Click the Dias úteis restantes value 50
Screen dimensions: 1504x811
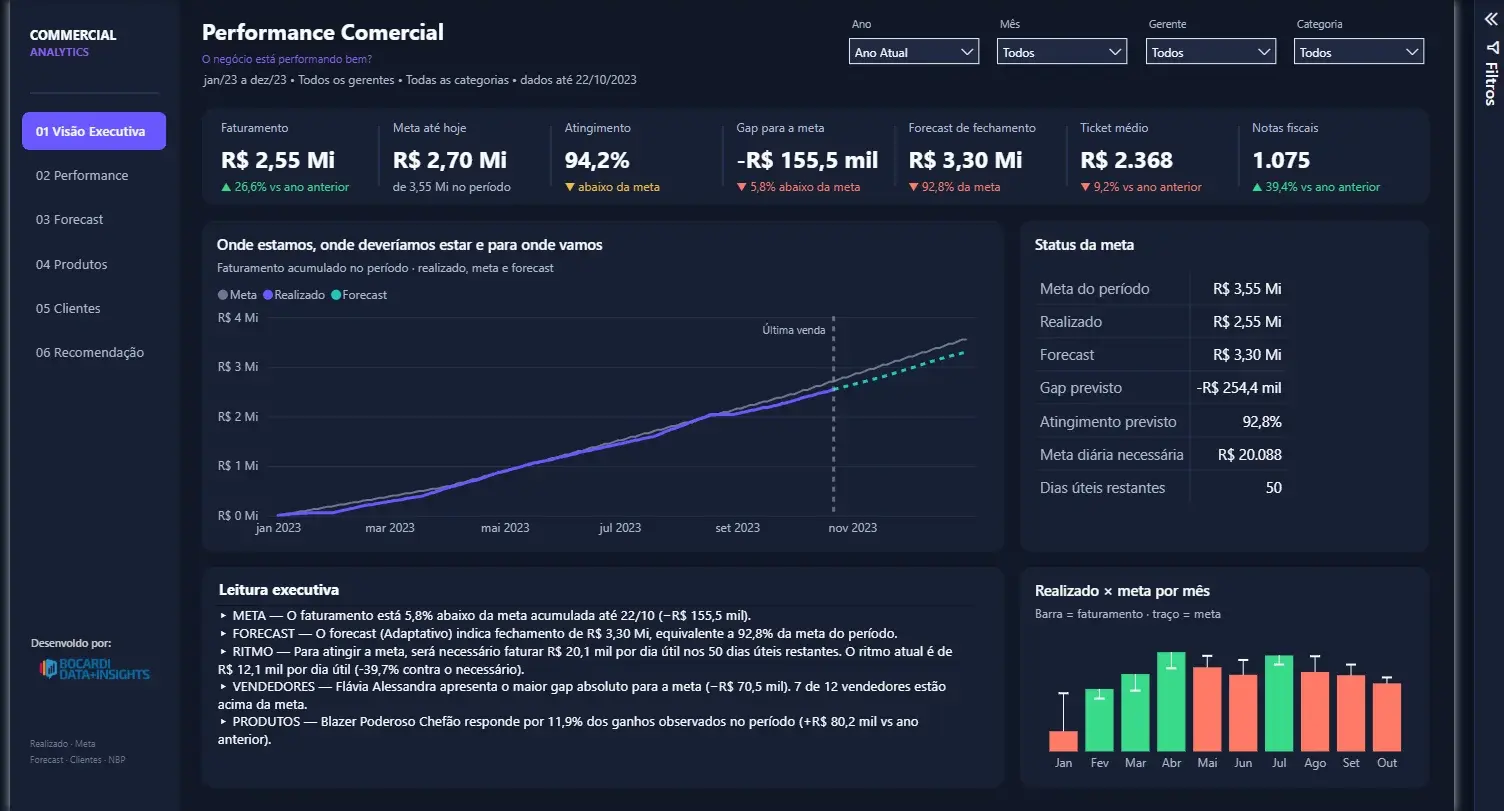click(1273, 488)
